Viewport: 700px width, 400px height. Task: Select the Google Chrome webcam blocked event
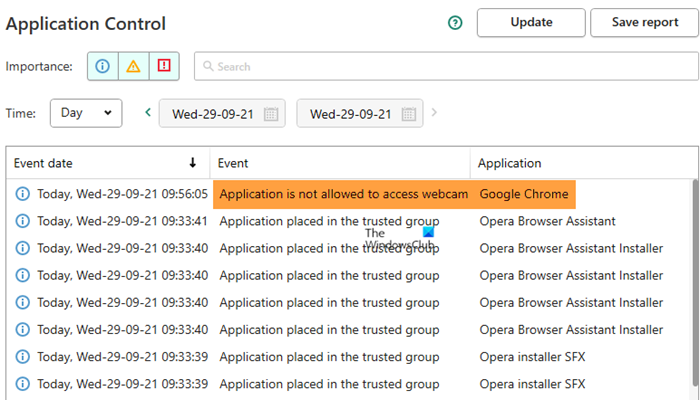[x=343, y=194]
